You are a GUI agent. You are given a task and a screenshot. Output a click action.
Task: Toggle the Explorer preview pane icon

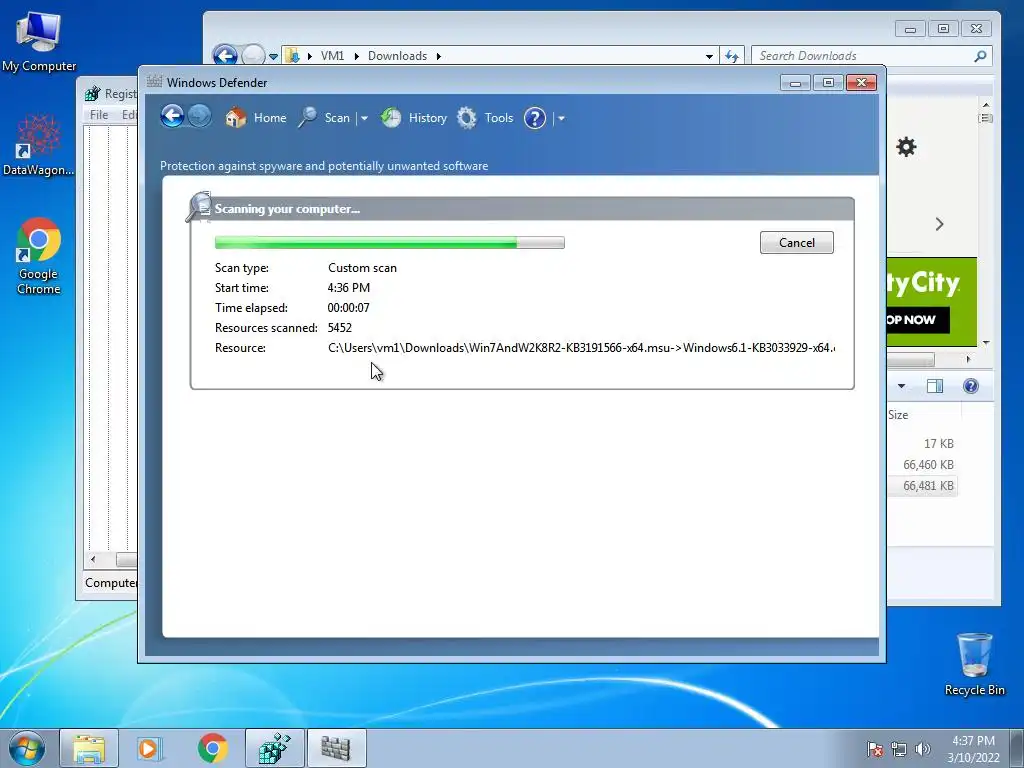pos(935,386)
